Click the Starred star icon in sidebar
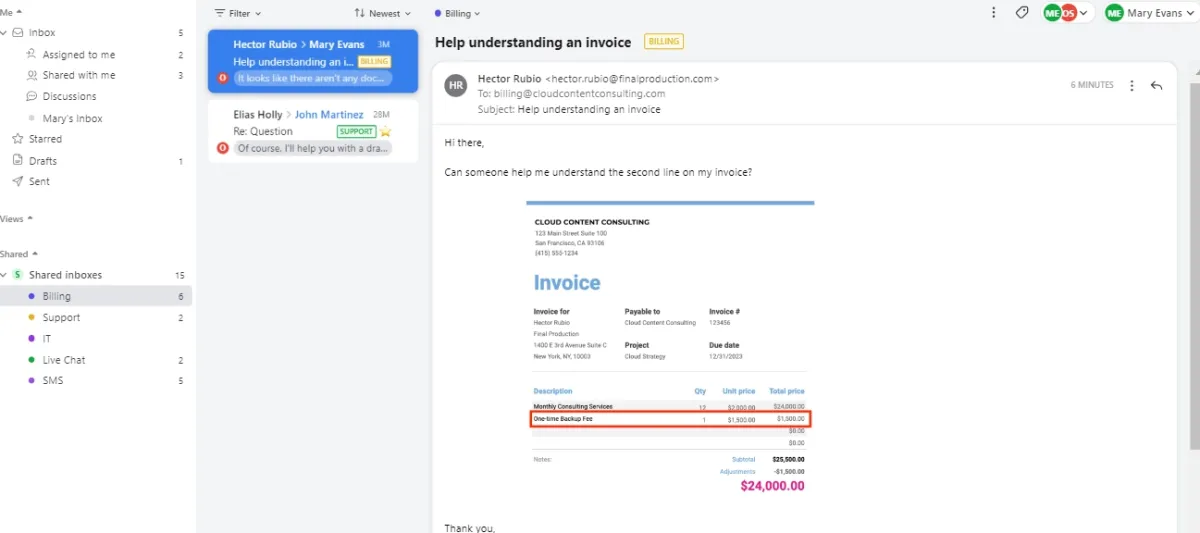 coord(17,139)
